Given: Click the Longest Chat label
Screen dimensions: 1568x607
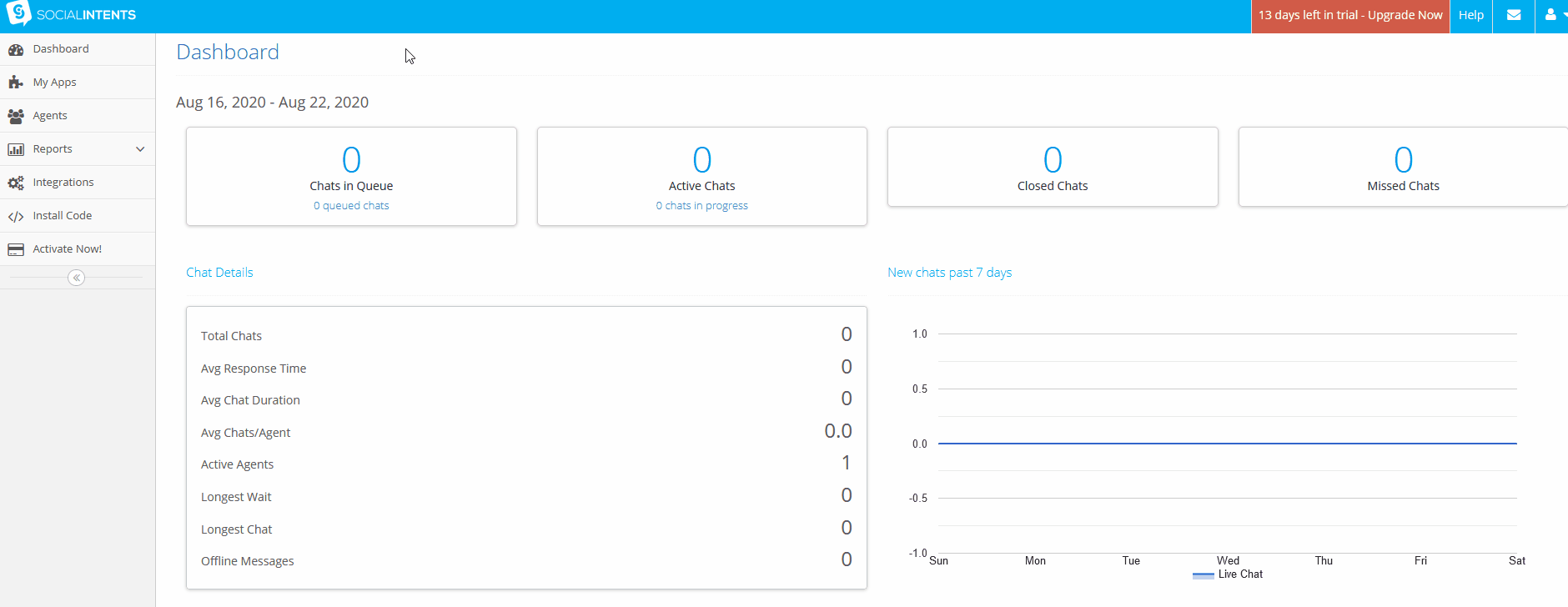Looking at the screenshot, I should 236,529.
